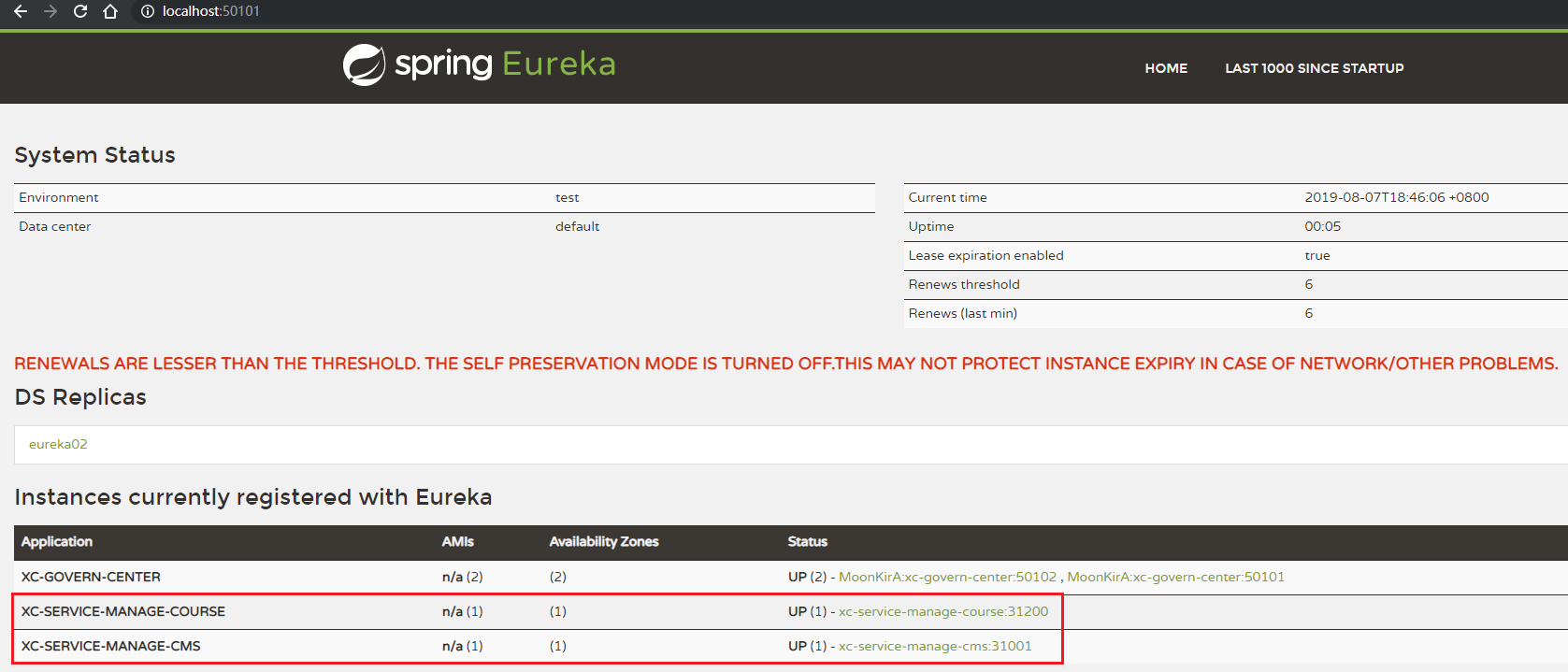
Task: Click the Status column header
Action: tap(808, 542)
